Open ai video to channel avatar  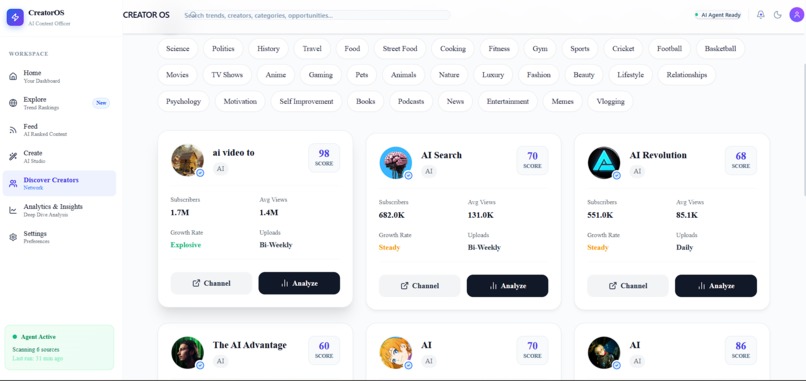(187, 160)
